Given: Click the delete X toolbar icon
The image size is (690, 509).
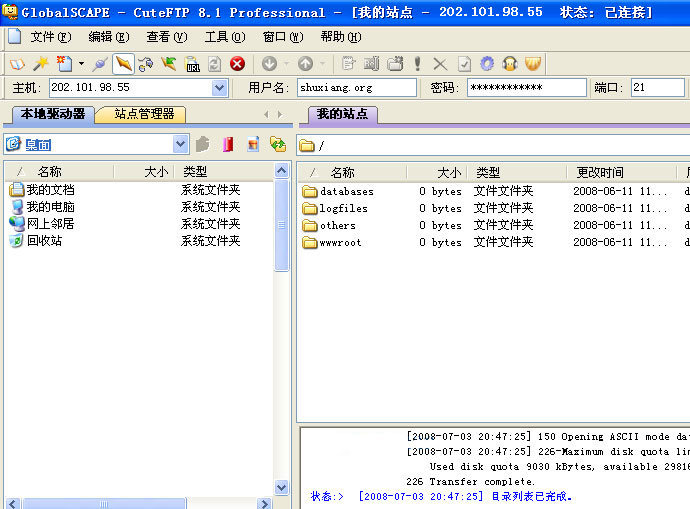Looking at the screenshot, I should 440,64.
